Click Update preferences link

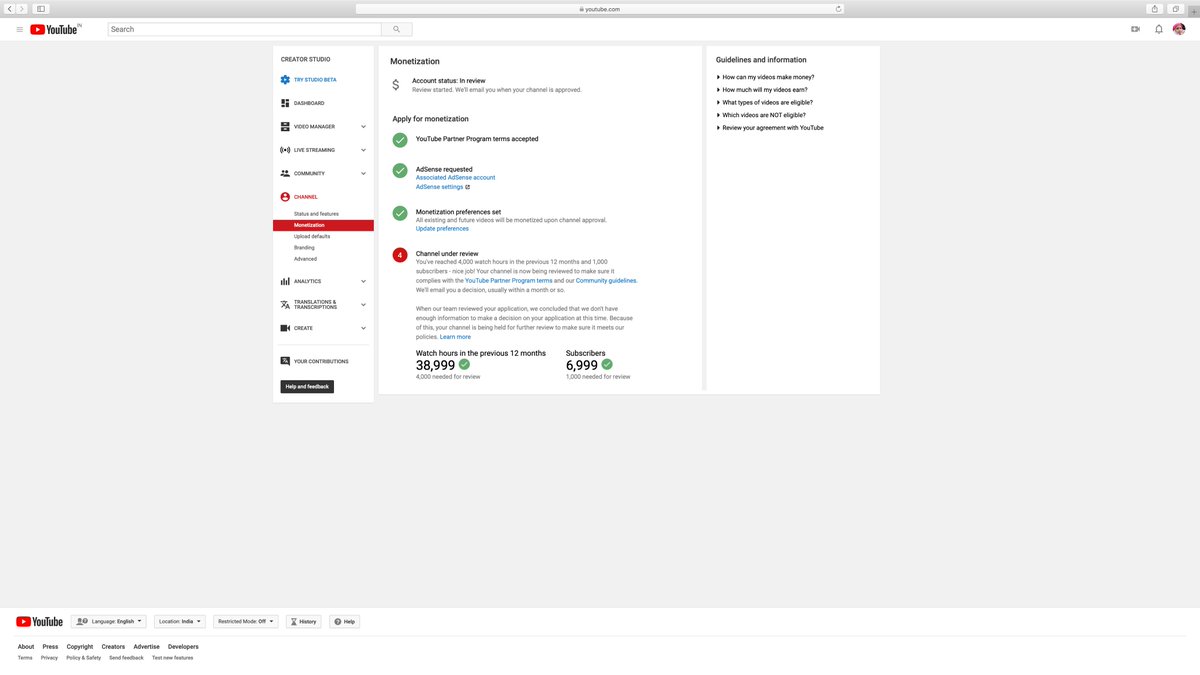pyautogui.click(x=442, y=229)
